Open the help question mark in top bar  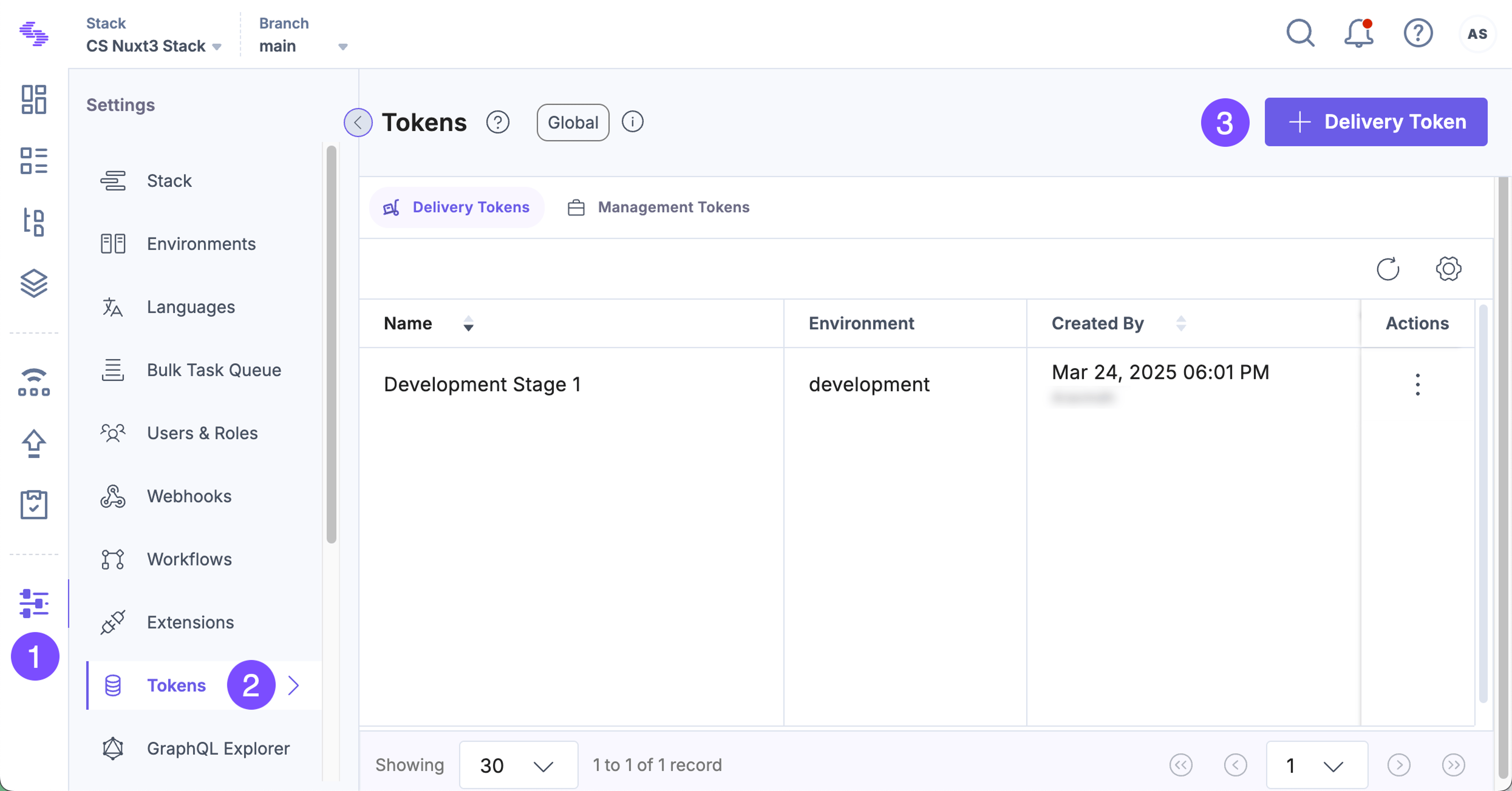coord(1418,33)
